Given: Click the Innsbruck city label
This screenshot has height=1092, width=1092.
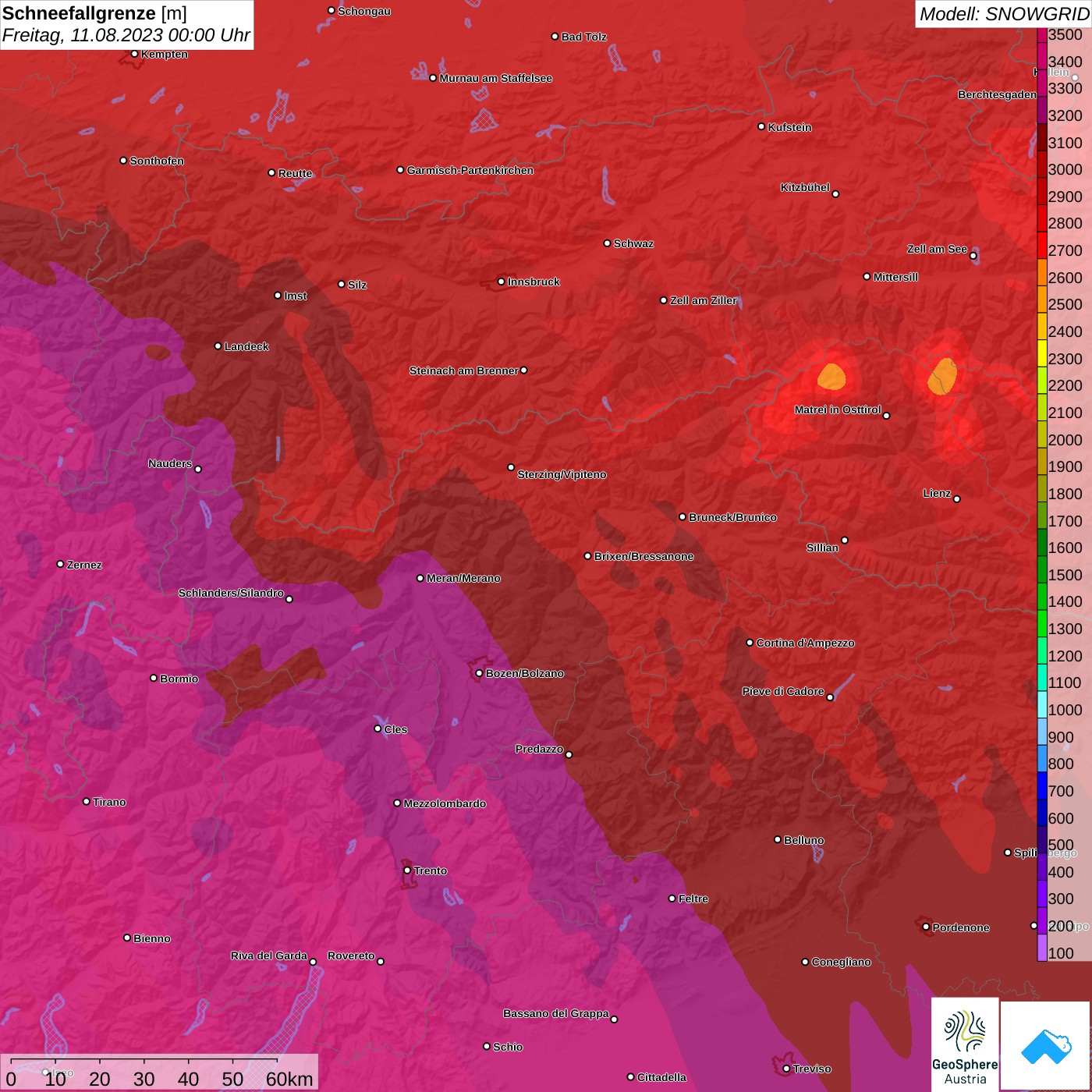Looking at the screenshot, I should click(x=534, y=282).
